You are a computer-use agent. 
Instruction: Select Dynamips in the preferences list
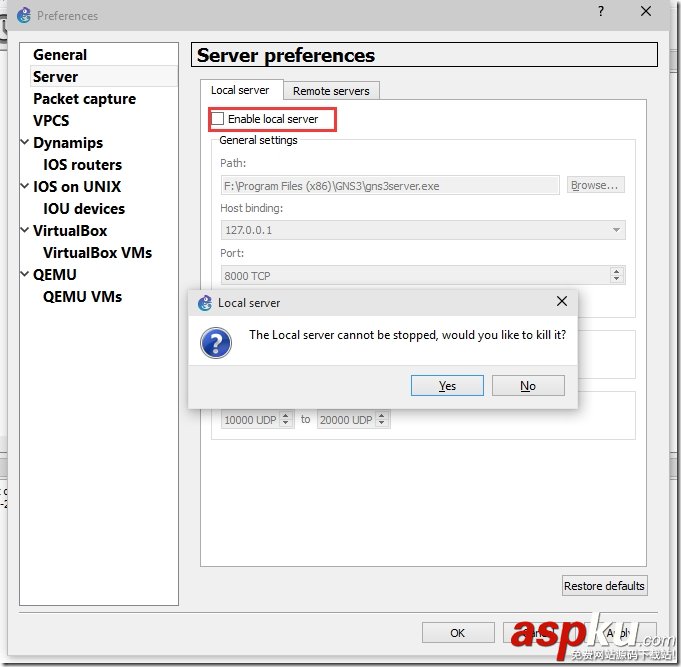(x=68, y=142)
